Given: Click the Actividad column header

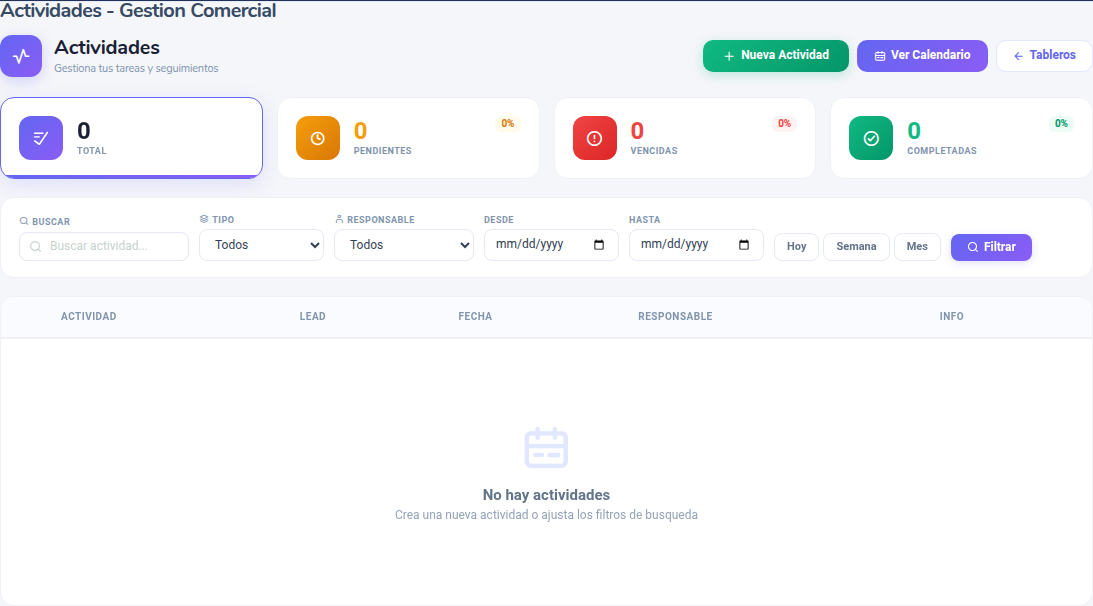Looking at the screenshot, I should pos(89,317).
